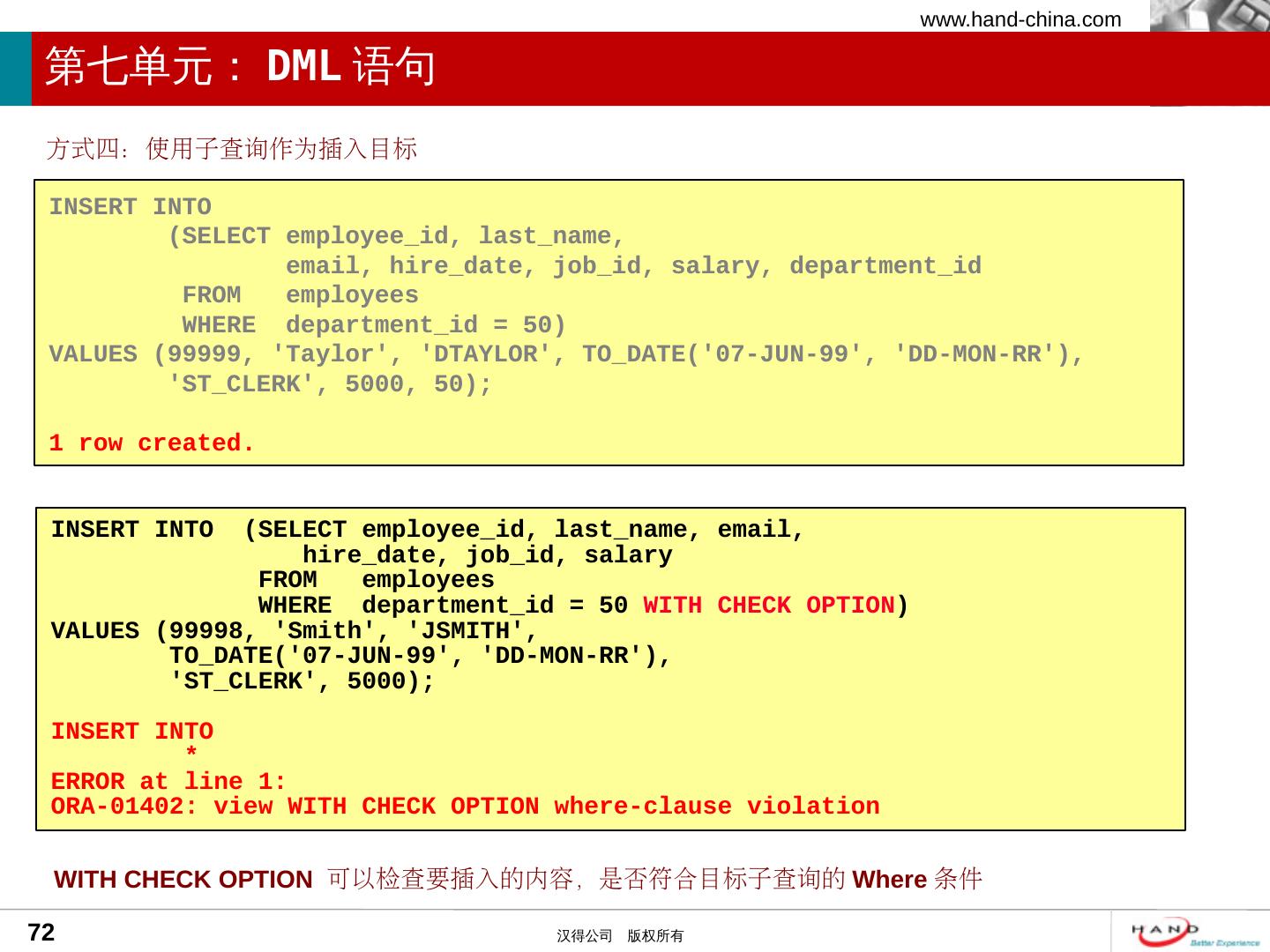Click the line "hire_date, job_id, salary"

(487, 555)
